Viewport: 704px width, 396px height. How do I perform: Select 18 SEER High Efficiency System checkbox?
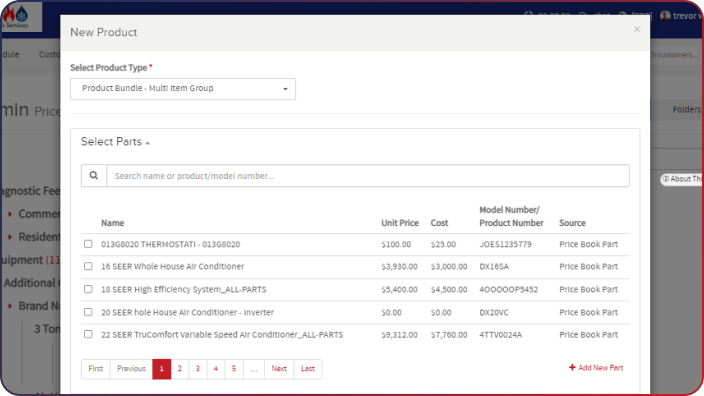pos(88,289)
